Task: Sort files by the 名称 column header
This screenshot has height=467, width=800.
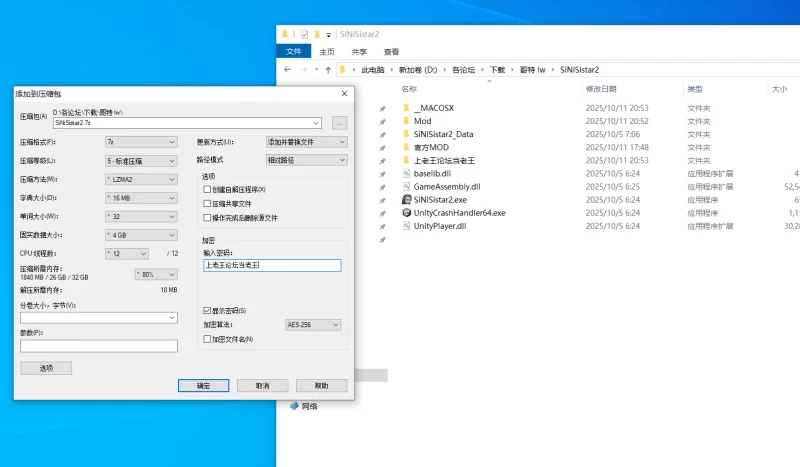Action: [x=409, y=89]
